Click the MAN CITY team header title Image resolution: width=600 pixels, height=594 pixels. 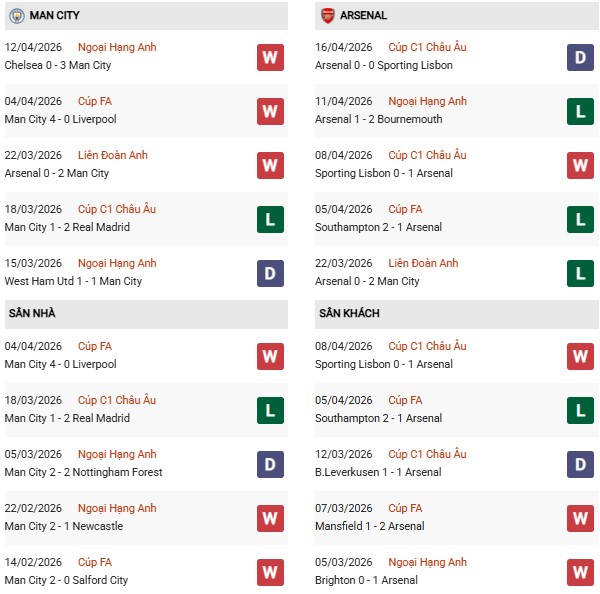pos(55,16)
